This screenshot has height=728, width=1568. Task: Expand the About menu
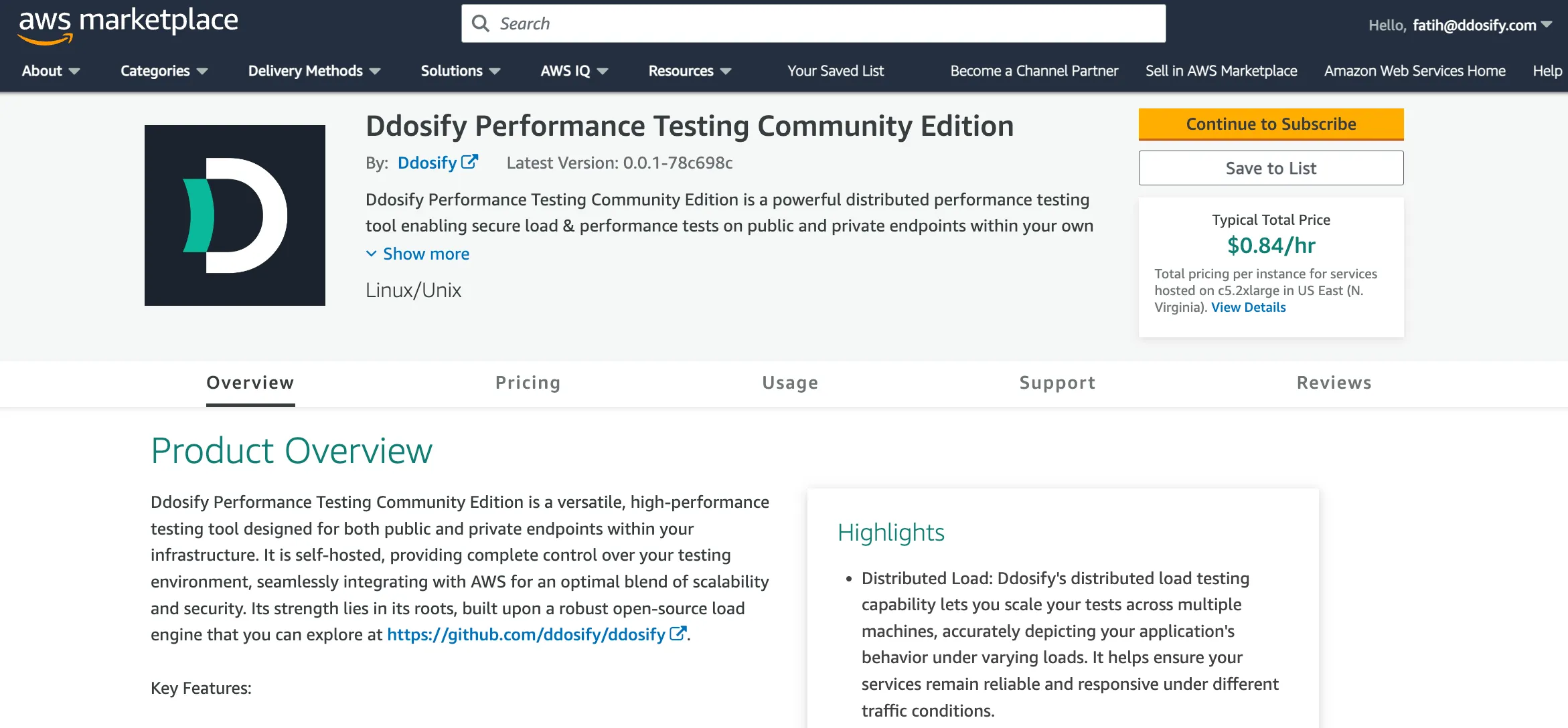(51, 71)
